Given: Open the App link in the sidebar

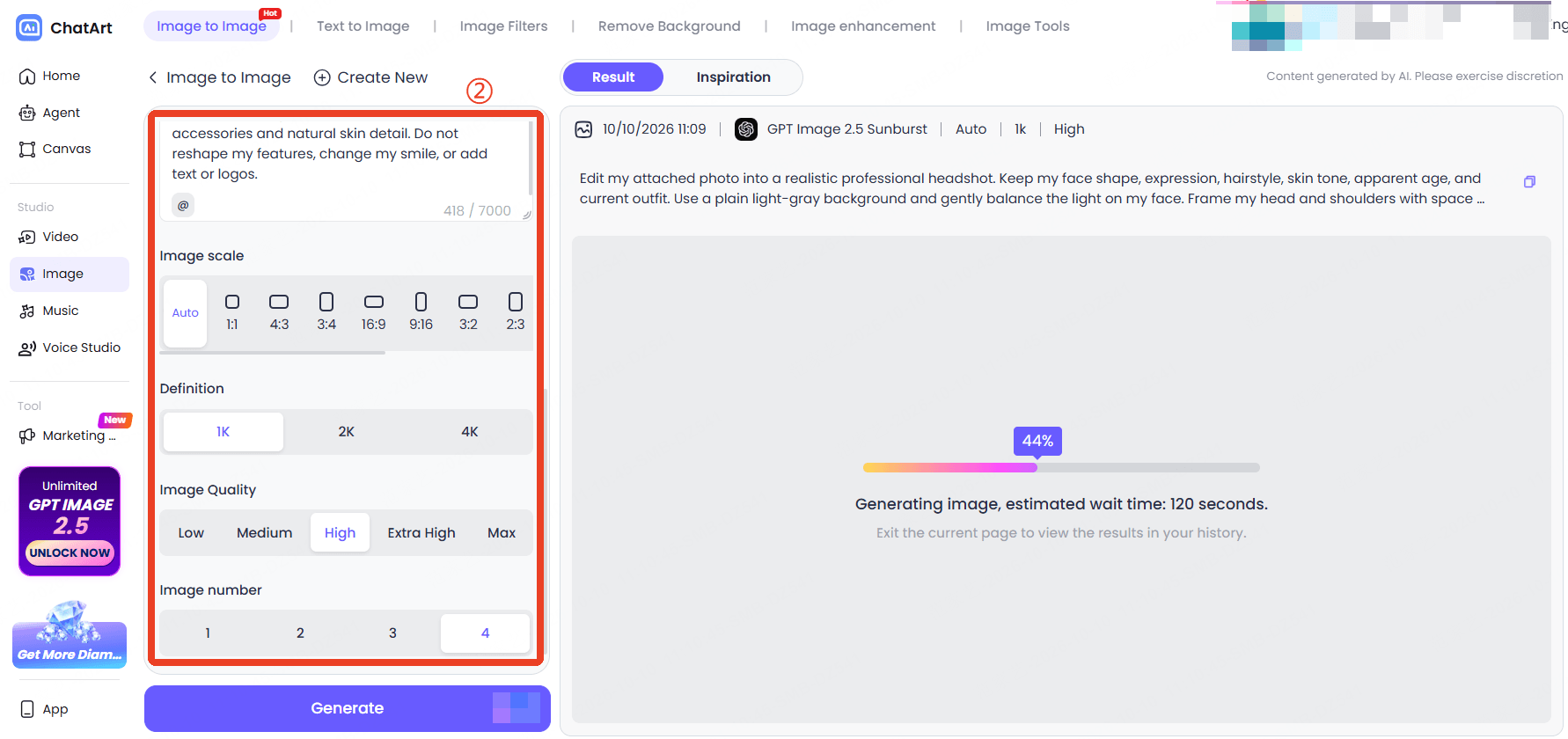Looking at the screenshot, I should point(43,710).
